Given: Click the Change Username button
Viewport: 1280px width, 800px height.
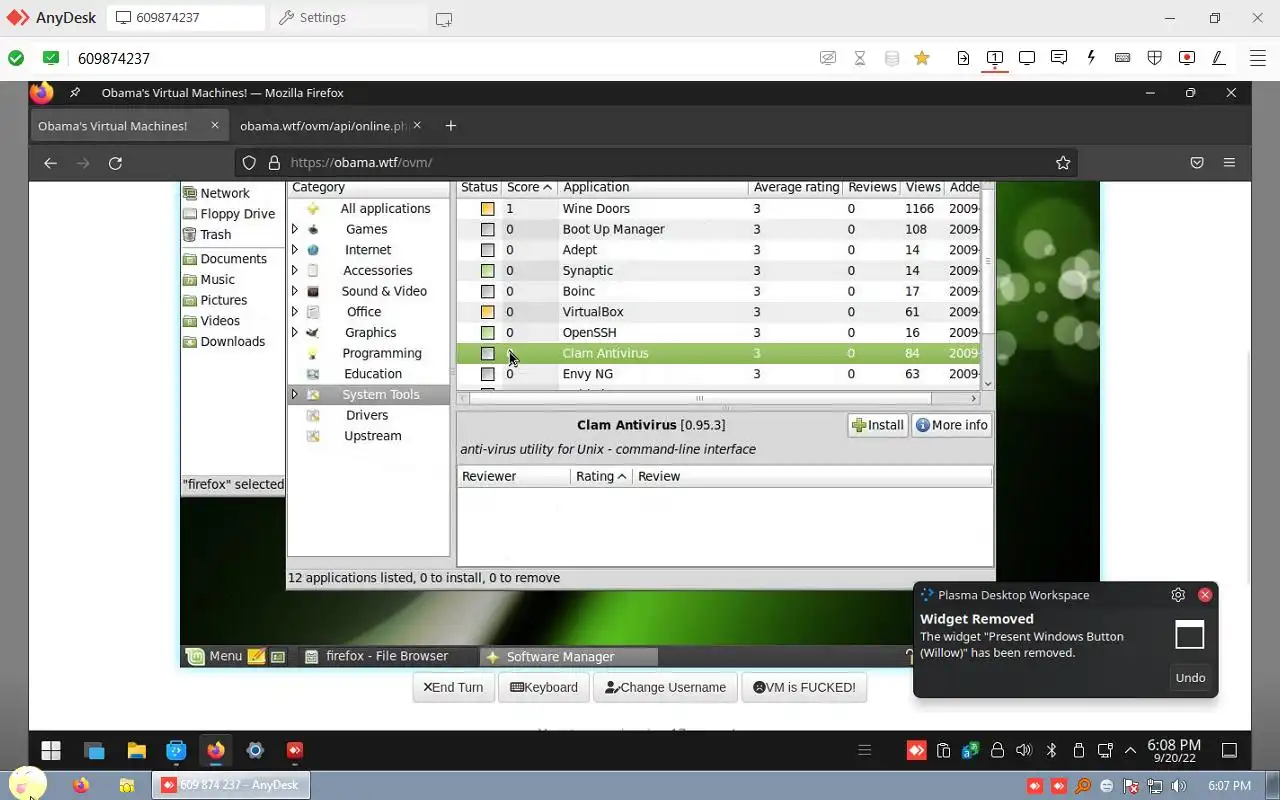Looking at the screenshot, I should click(x=666, y=687).
